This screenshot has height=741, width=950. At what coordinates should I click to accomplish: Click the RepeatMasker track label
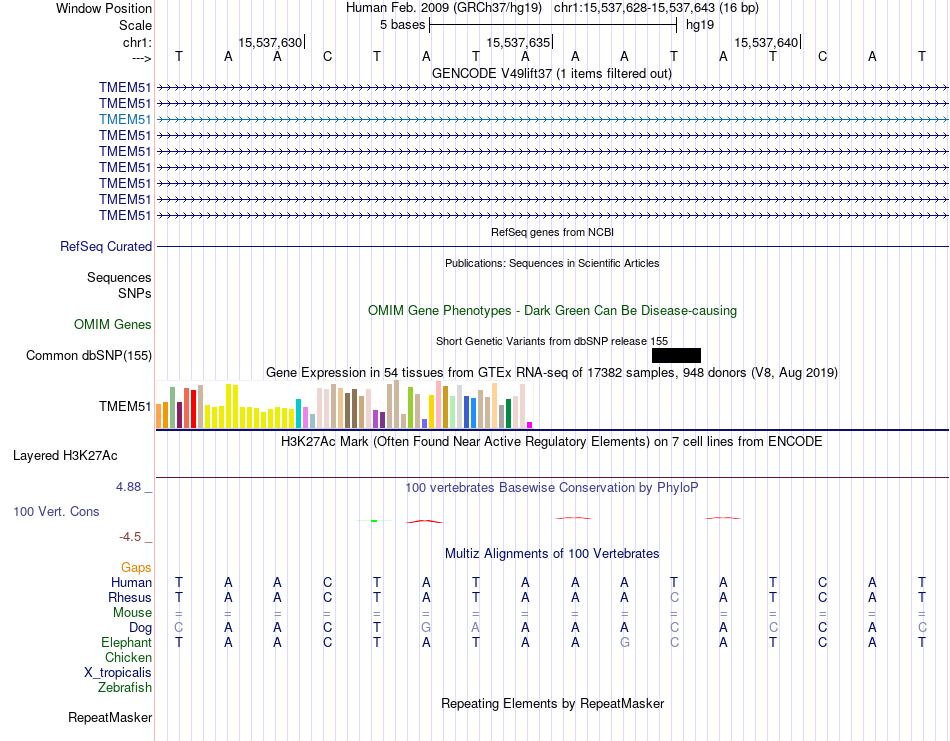tap(110, 717)
